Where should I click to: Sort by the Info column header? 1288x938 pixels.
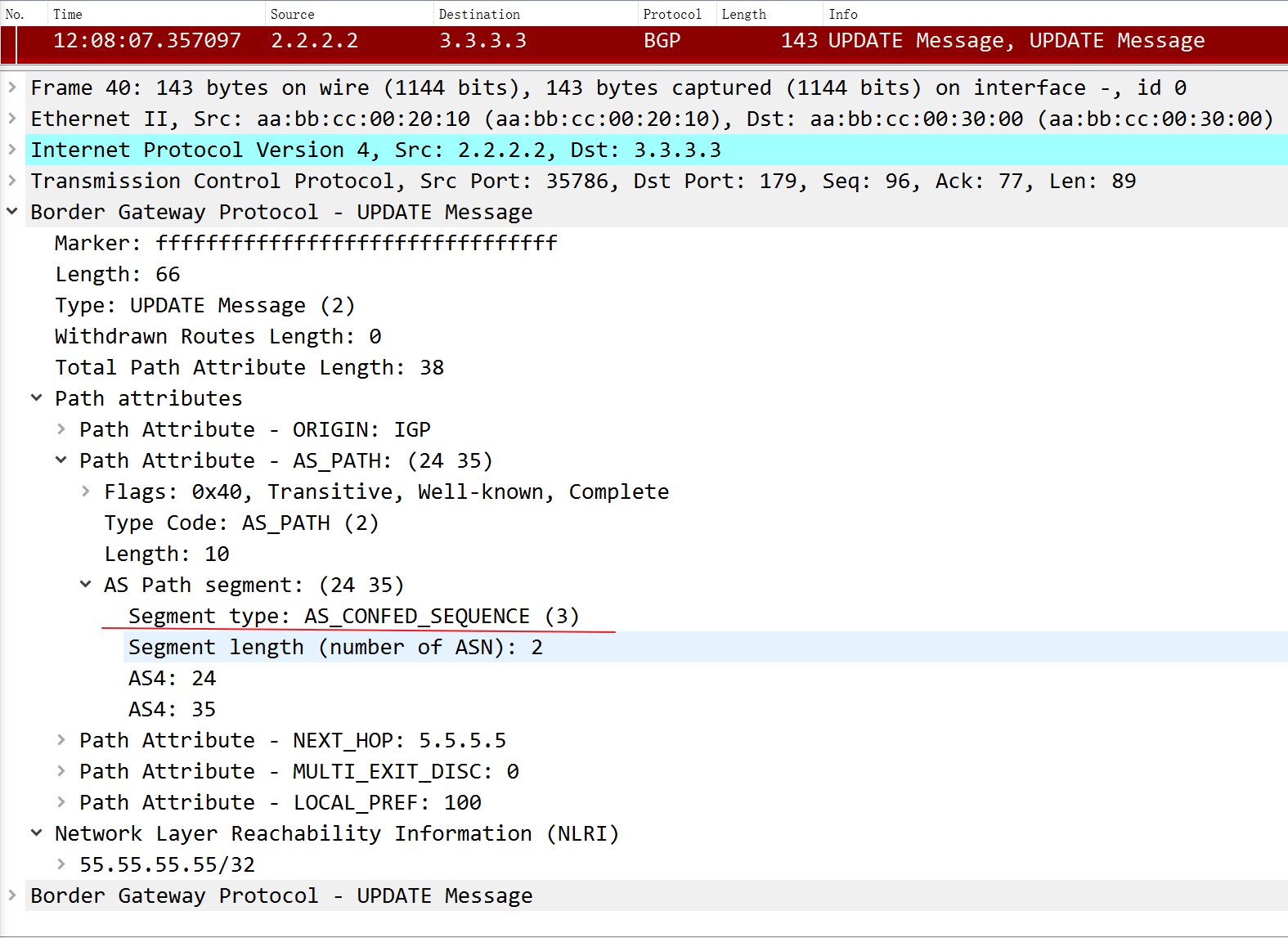pyautogui.click(x=1056, y=14)
